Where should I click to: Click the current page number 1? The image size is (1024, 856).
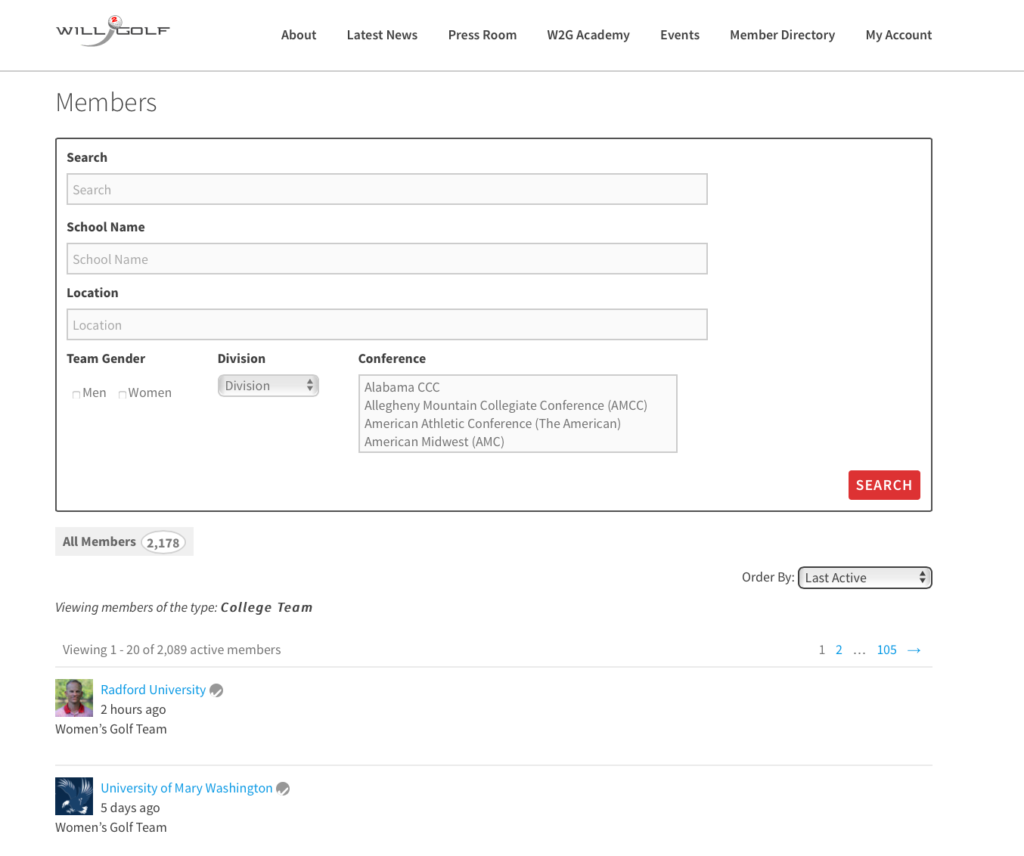click(x=822, y=650)
